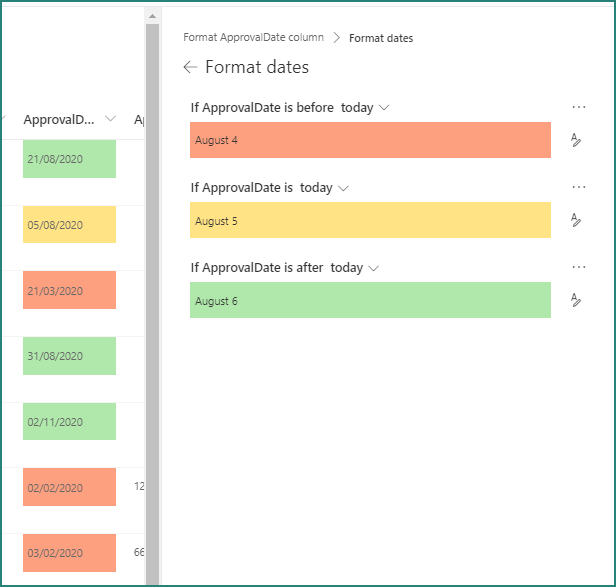Edit style of the green August 6 rule
The width and height of the screenshot is (616, 587).
click(576, 300)
